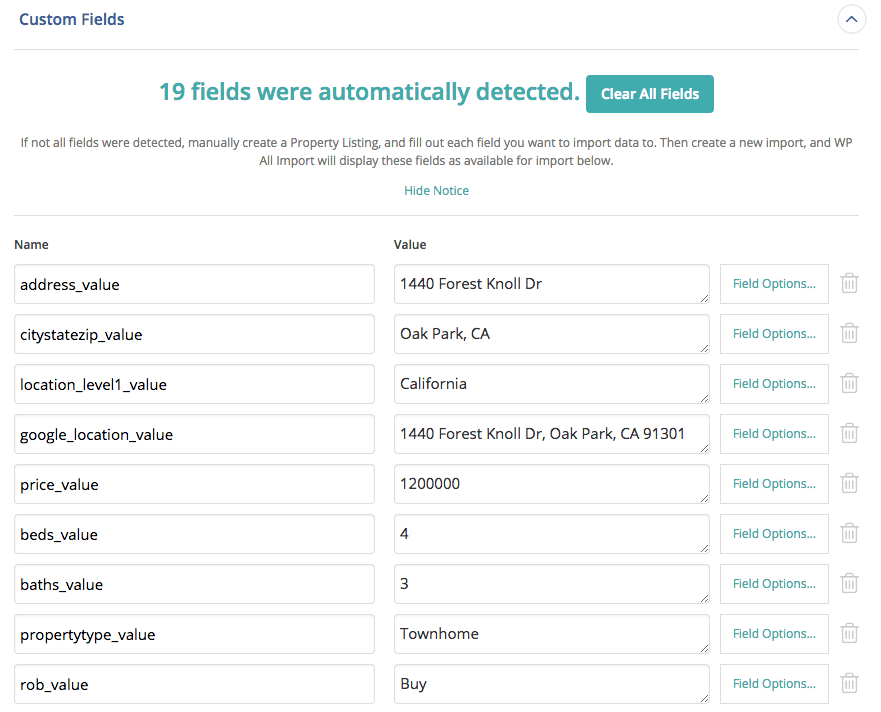
Task: Open Field Options for address_value
Action: pos(774,284)
